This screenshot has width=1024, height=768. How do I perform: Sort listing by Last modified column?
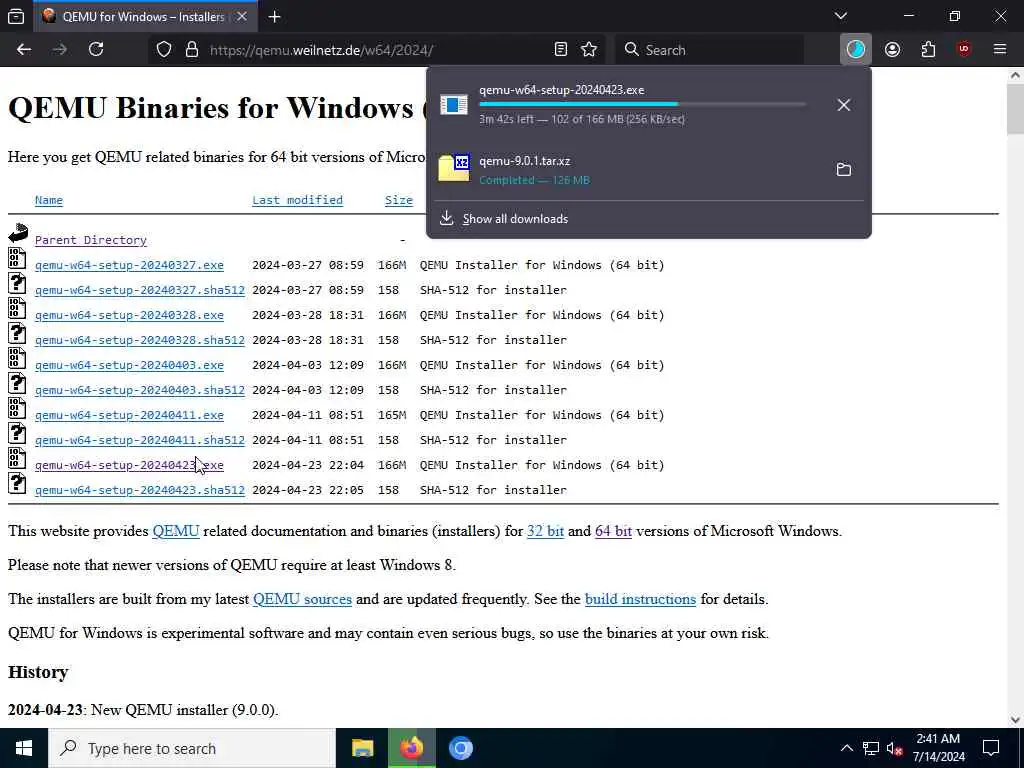coord(297,200)
